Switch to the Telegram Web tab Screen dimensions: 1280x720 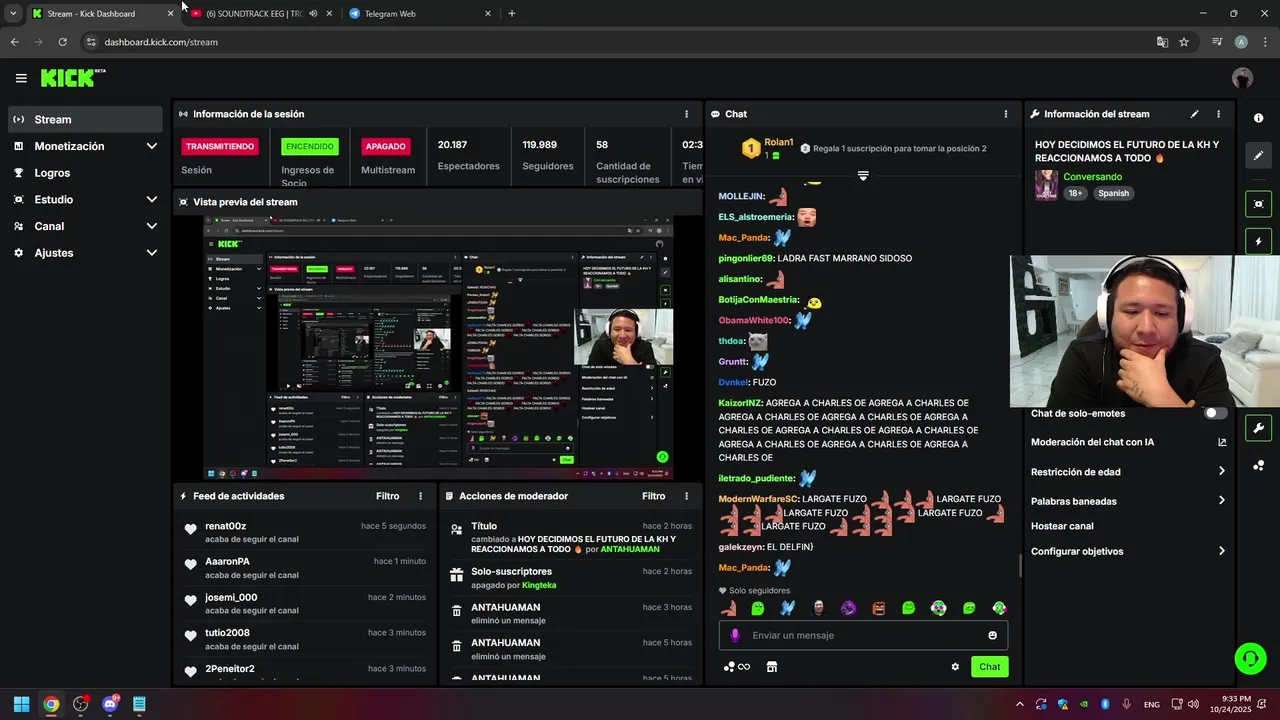pyautogui.click(x=418, y=14)
